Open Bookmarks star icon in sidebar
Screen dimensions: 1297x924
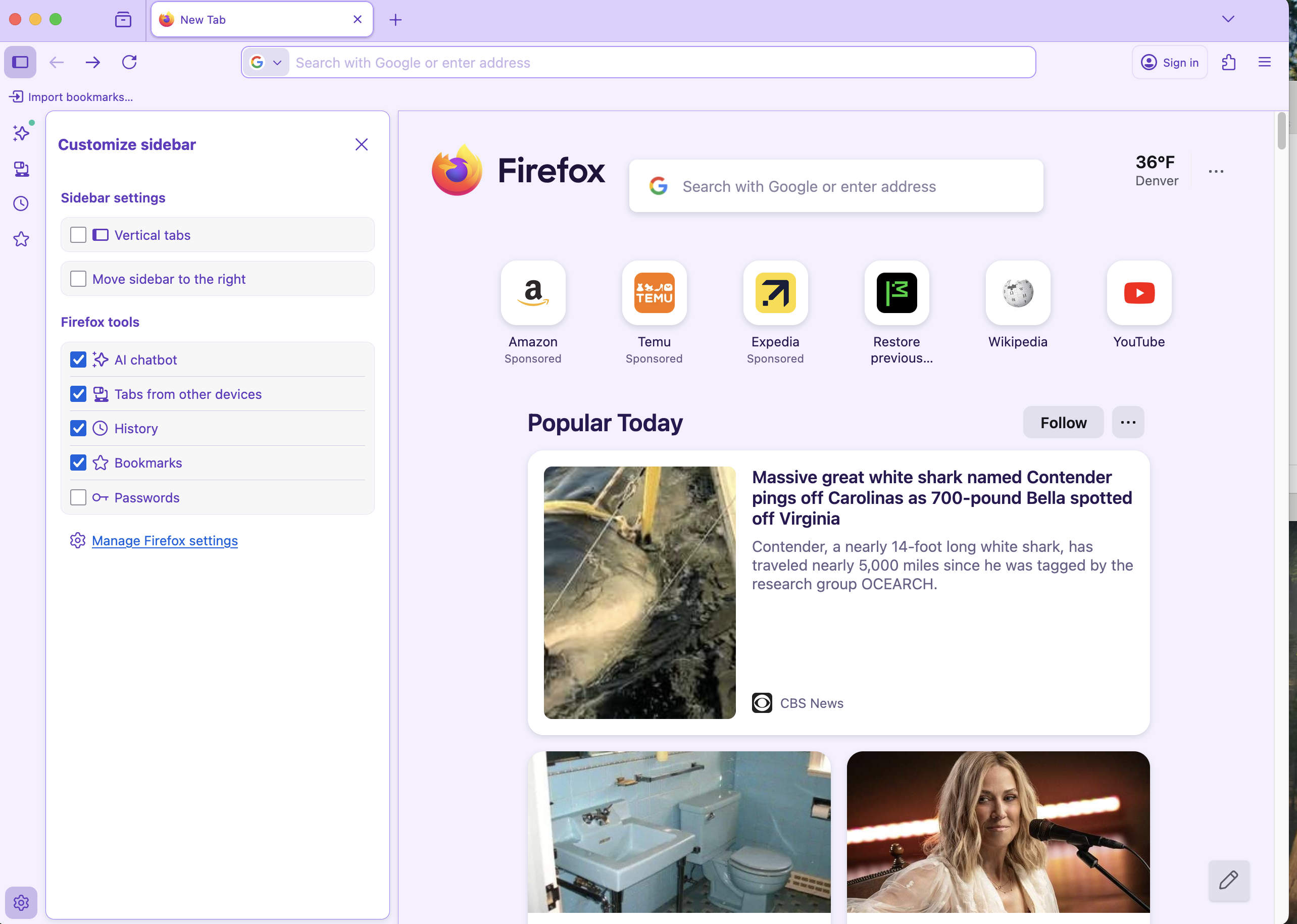point(21,239)
